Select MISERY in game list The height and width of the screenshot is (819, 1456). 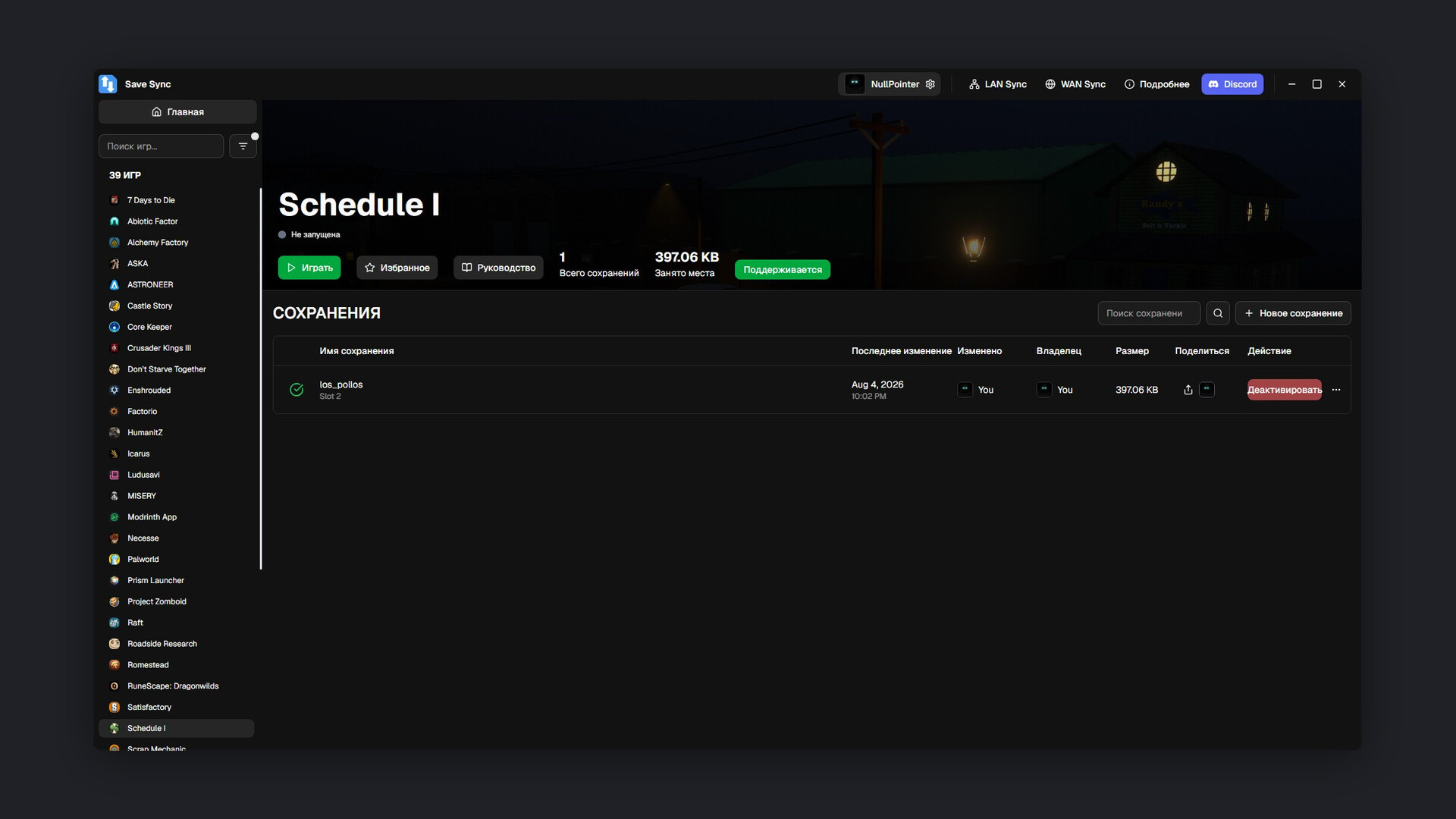pos(176,496)
